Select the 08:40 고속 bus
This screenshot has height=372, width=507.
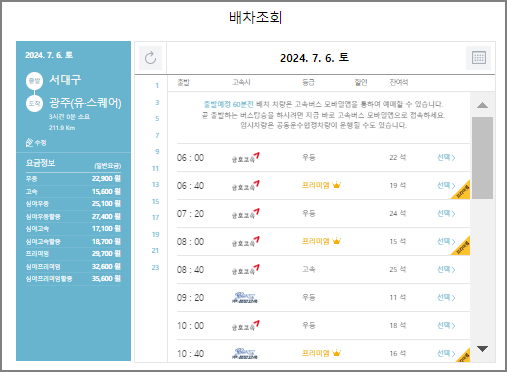click(446, 269)
